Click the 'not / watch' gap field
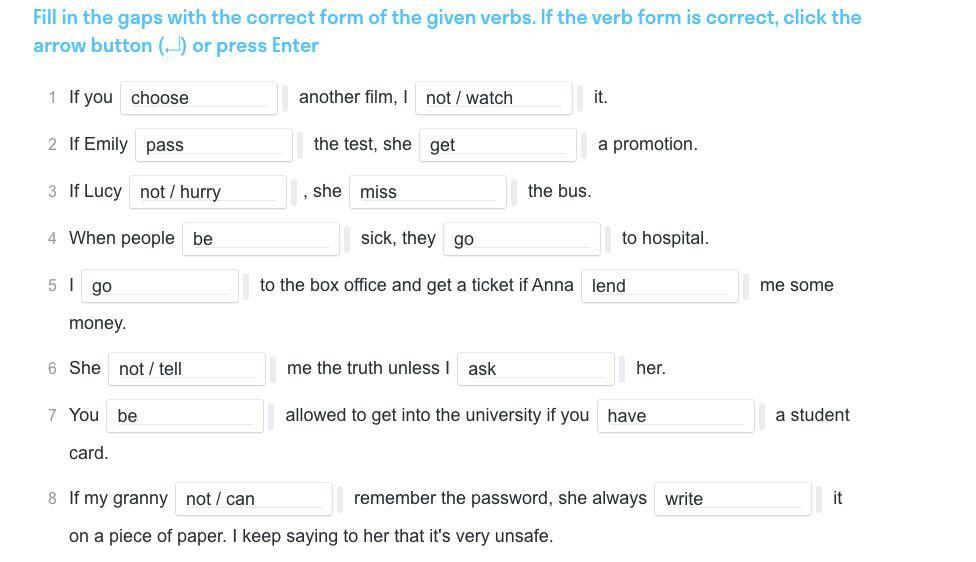The width and height of the screenshot is (976, 562). (493, 98)
